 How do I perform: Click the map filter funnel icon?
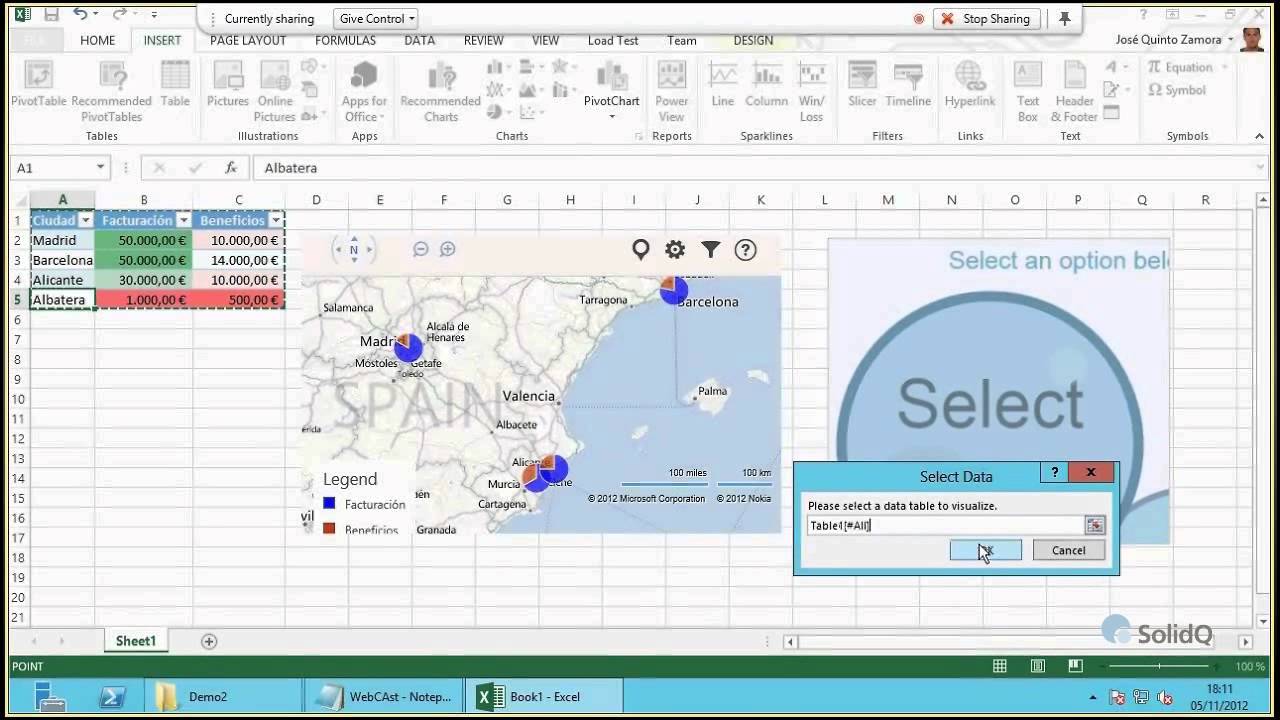click(710, 250)
